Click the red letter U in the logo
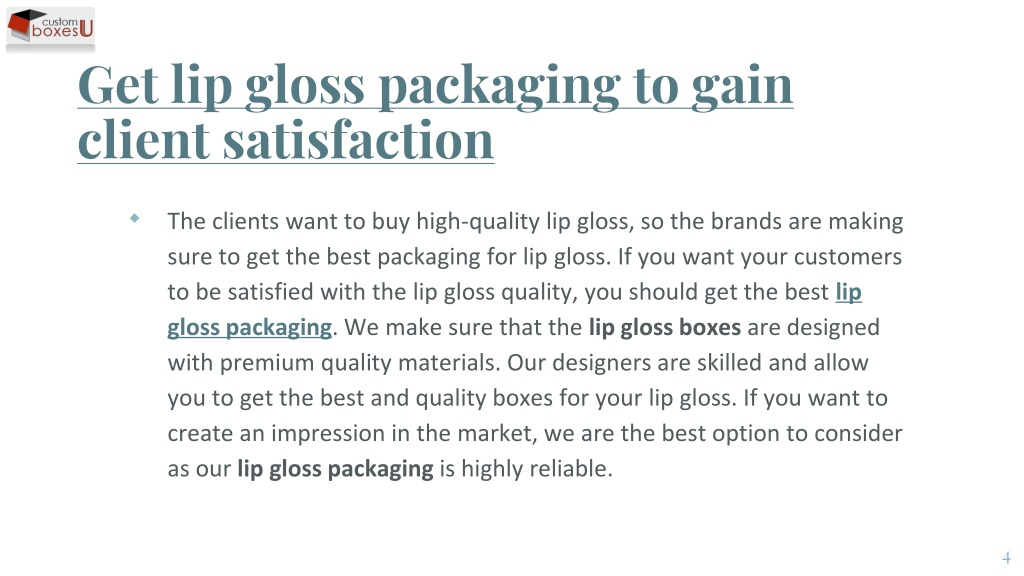The height and width of the screenshot is (576, 1024). [x=86, y=29]
